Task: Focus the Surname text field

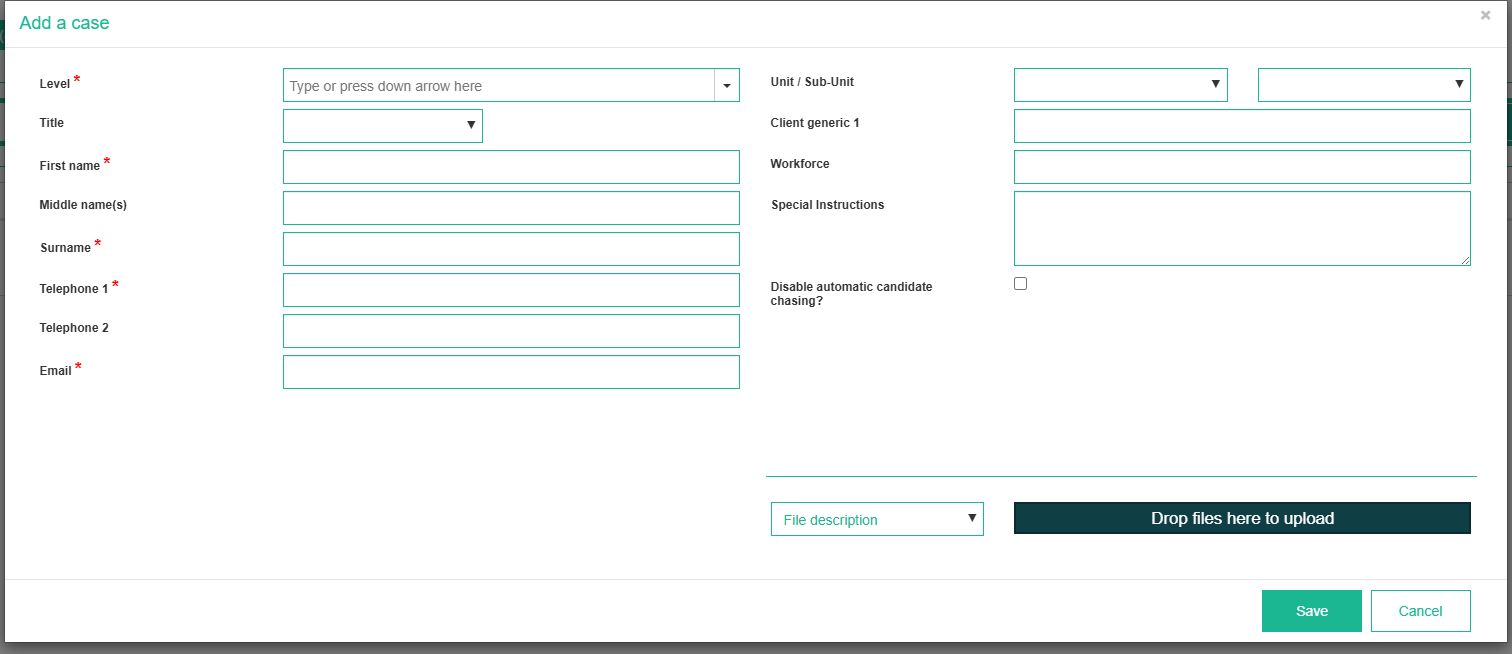Action: pos(511,249)
